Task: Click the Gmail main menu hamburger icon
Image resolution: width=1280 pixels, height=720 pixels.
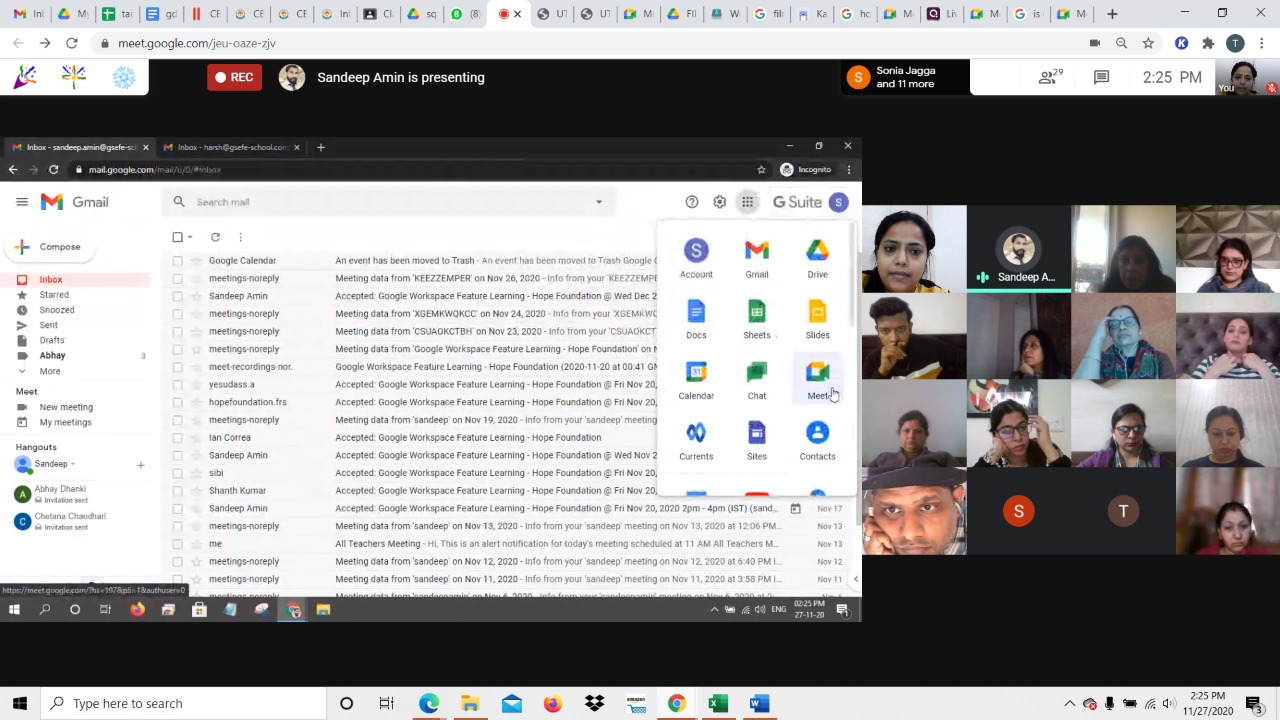Action: [x=22, y=202]
